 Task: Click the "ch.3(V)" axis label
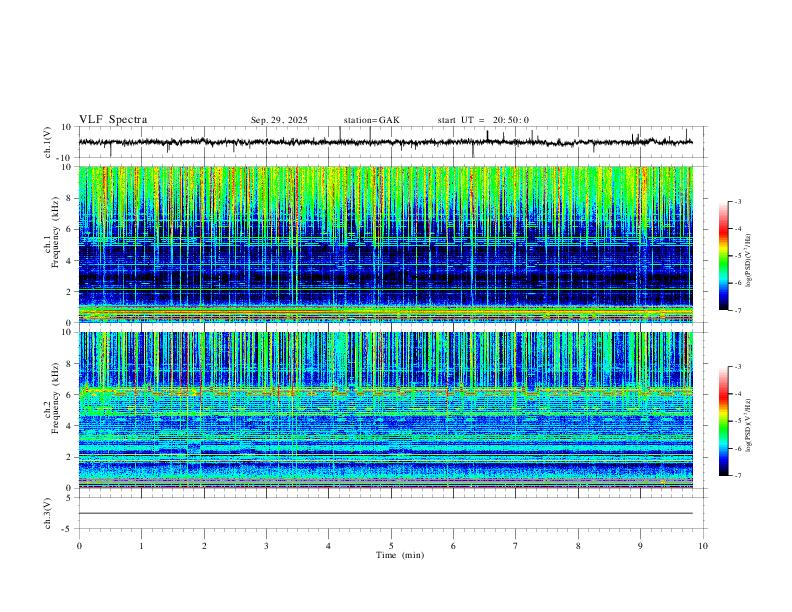48,513
